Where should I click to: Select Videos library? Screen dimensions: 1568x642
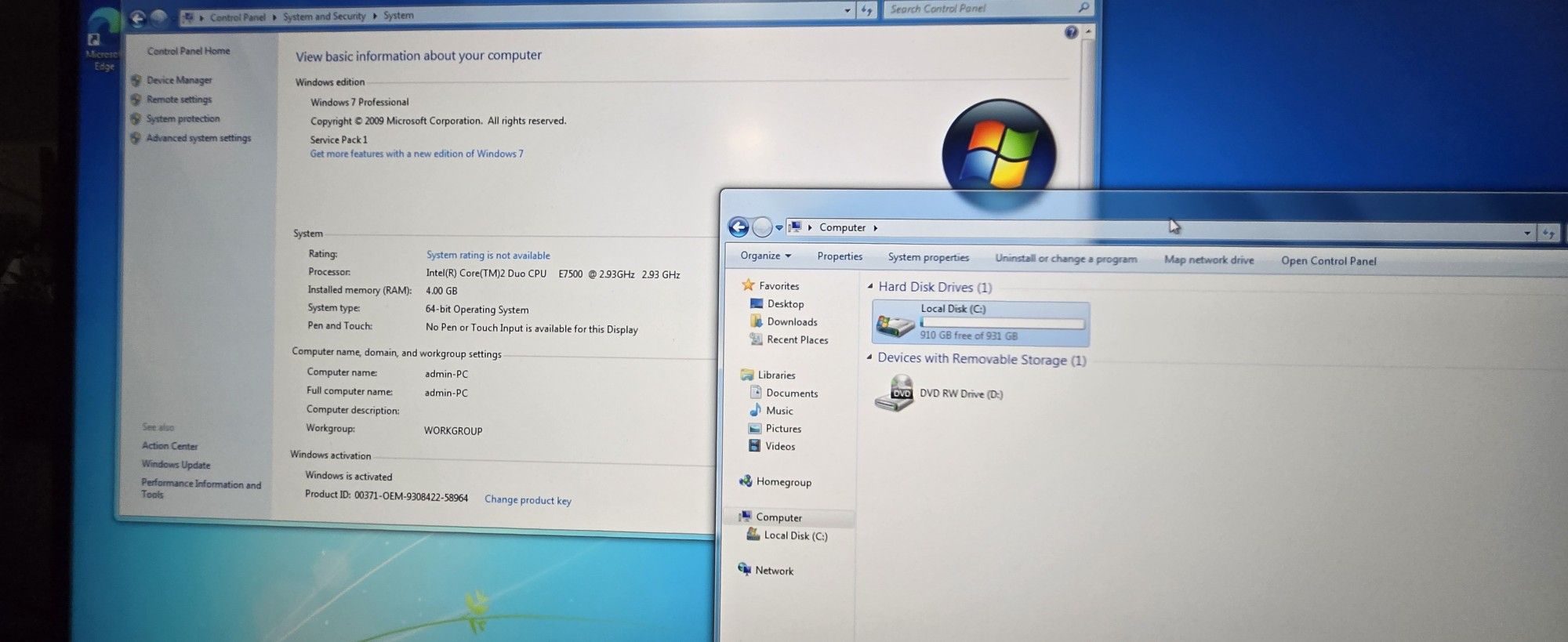pos(780,447)
